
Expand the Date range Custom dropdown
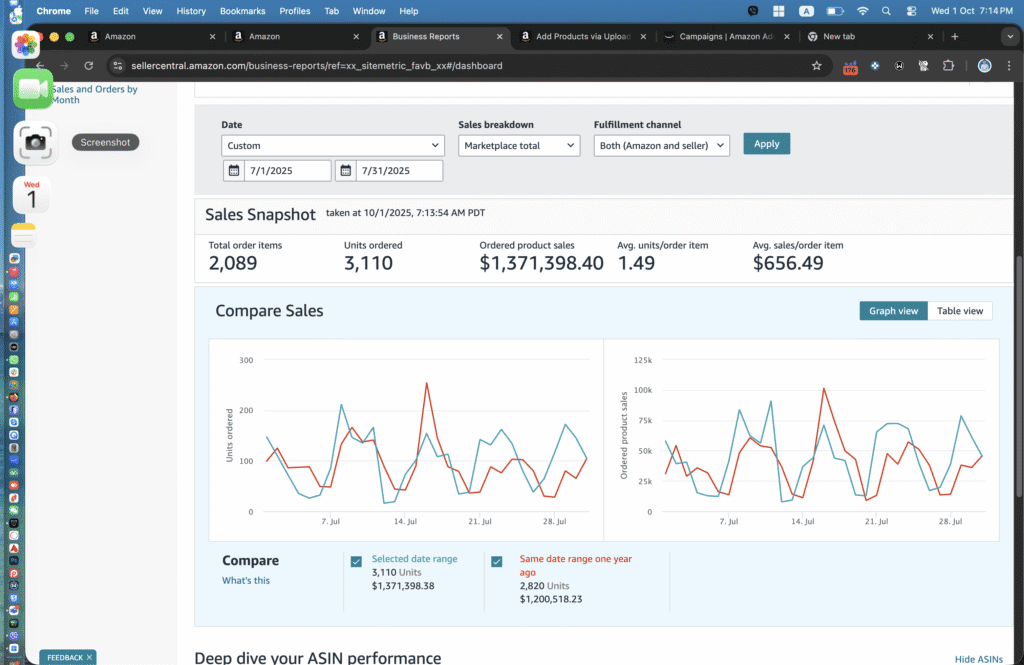tap(332, 145)
